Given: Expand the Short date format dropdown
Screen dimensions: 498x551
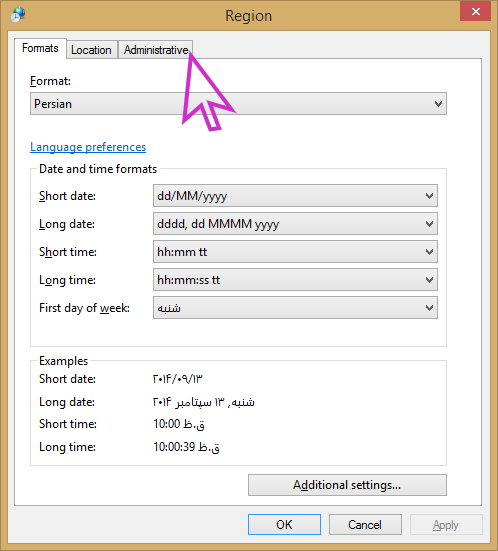Looking at the screenshot, I should (x=295, y=195).
